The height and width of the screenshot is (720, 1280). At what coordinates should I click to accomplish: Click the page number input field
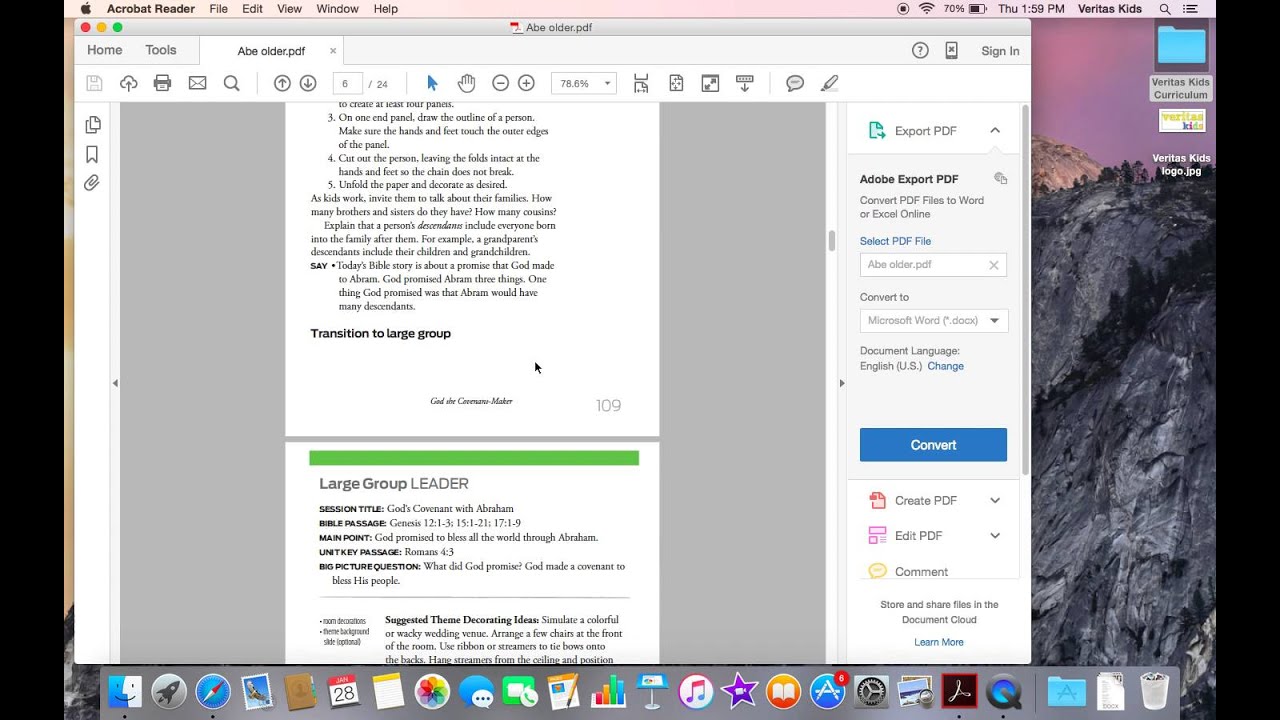pyautogui.click(x=347, y=84)
